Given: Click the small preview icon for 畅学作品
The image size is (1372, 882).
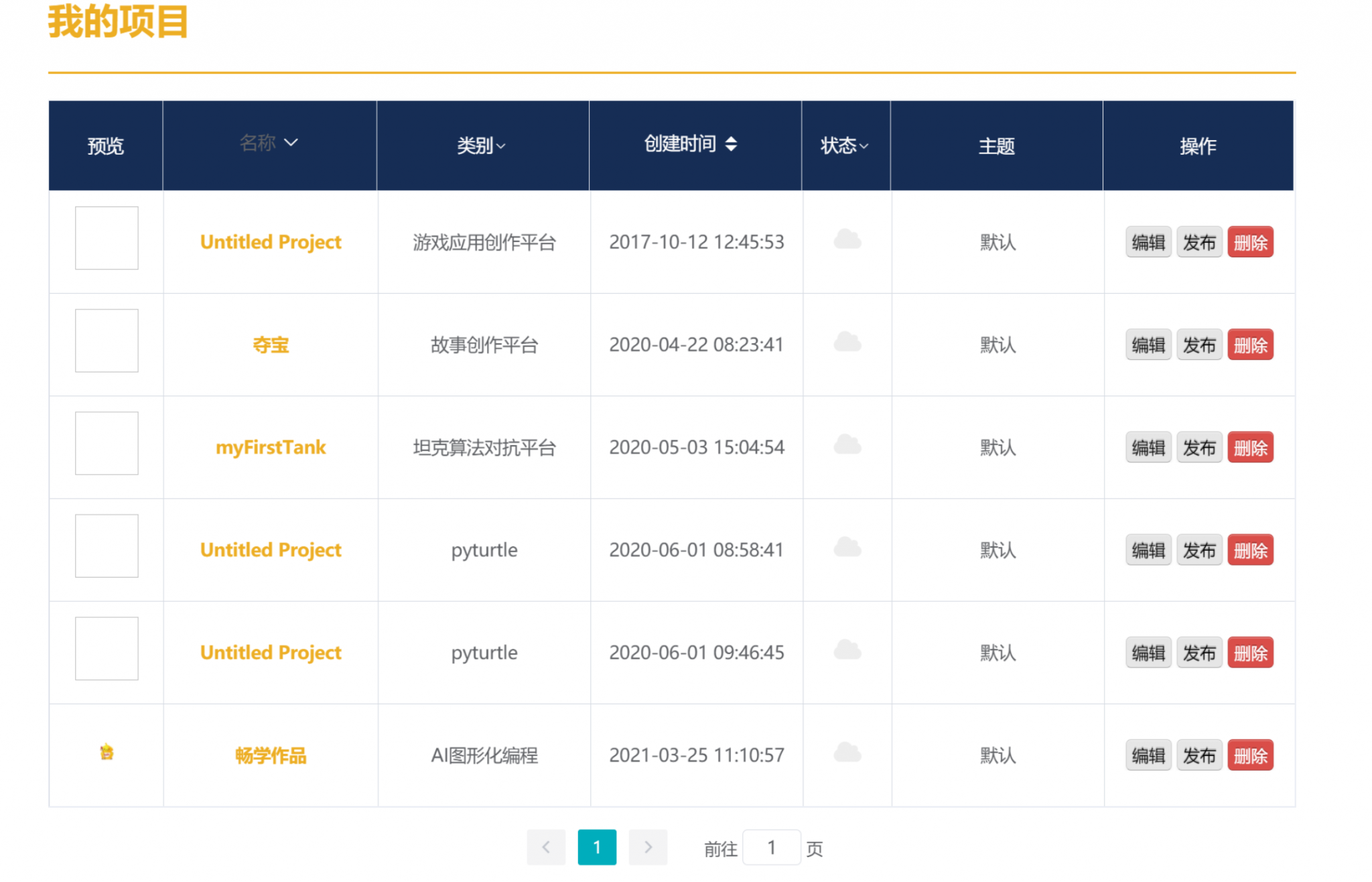Looking at the screenshot, I should click(x=106, y=752).
